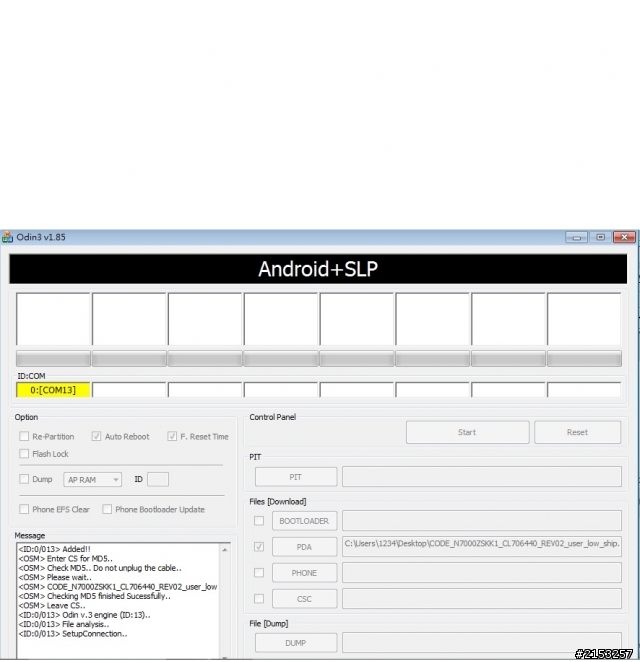Image resolution: width=640 pixels, height=662 pixels.
Task: Click the BOOTLOADER file path field
Action: point(482,521)
